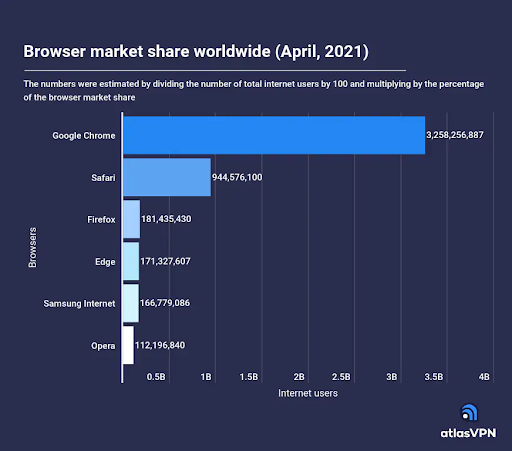Select the Safari bar

click(x=167, y=177)
